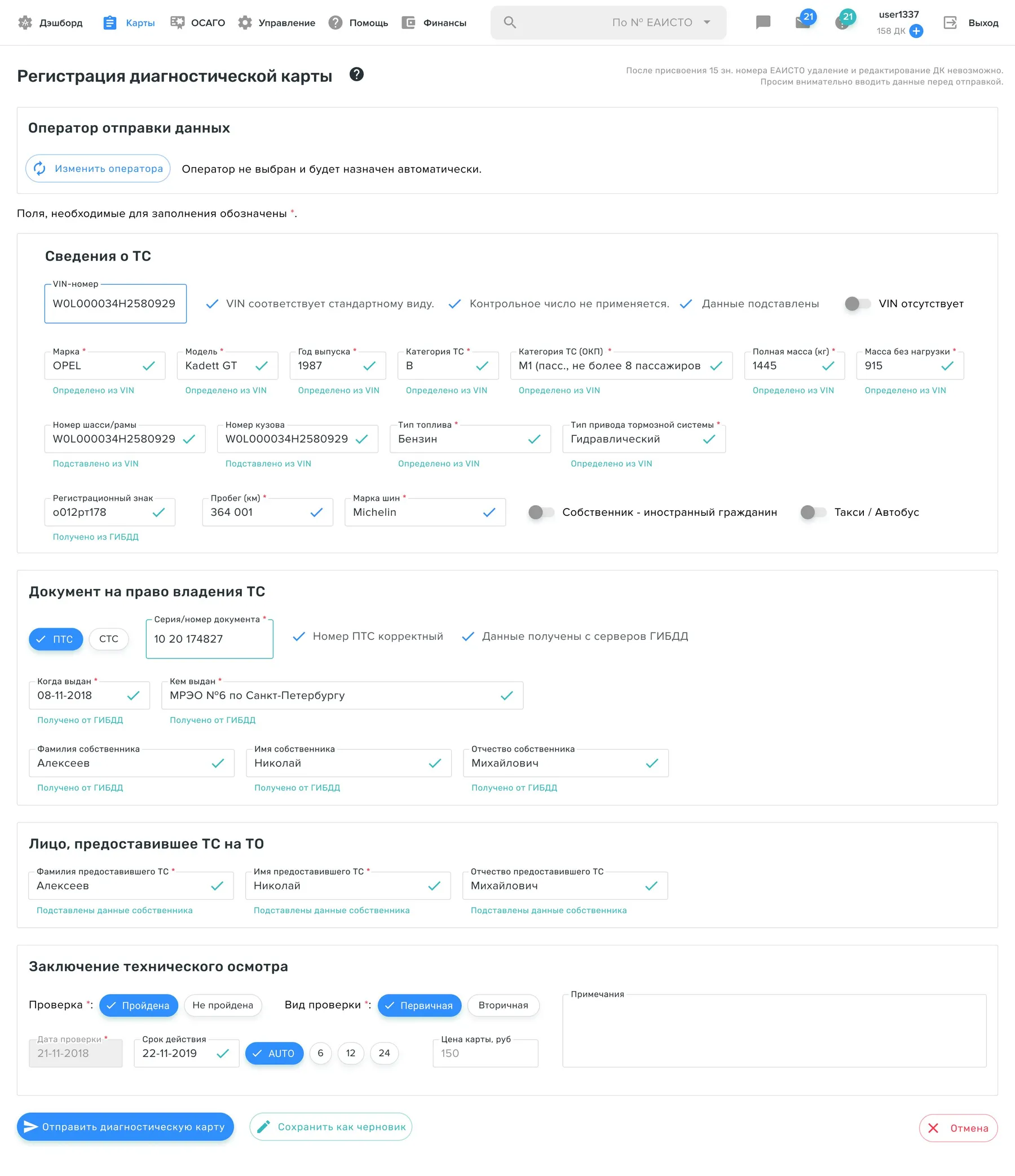The width and height of the screenshot is (1015, 1176).
Task: Go to the Финансы menu
Action: coord(434,23)
